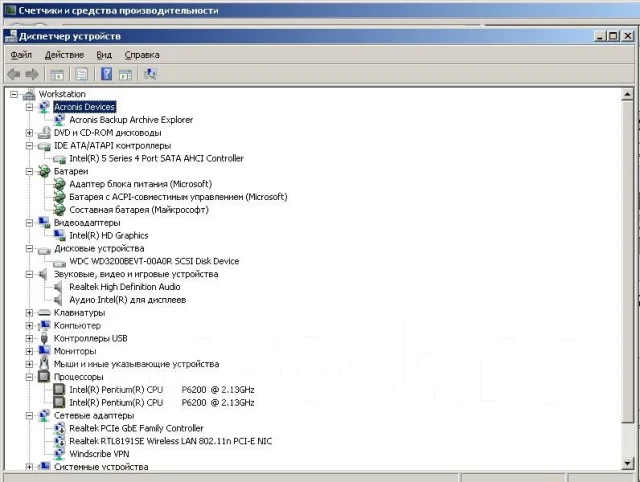
Task: Collapse the Батареи node
Action: click(29, 171)
